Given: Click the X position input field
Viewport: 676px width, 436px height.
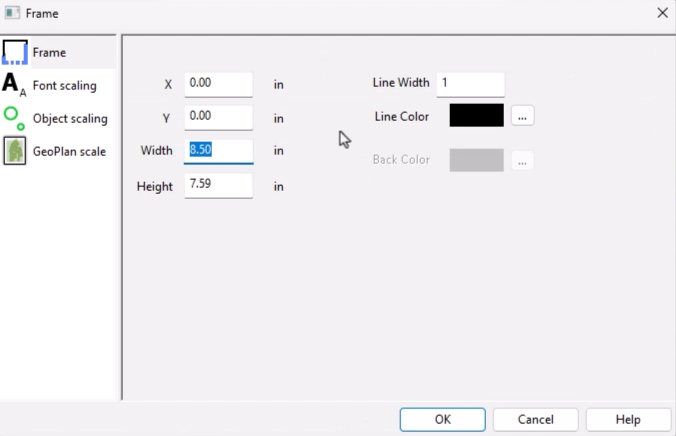Looking at the screenshot, I should click(219, 84).
